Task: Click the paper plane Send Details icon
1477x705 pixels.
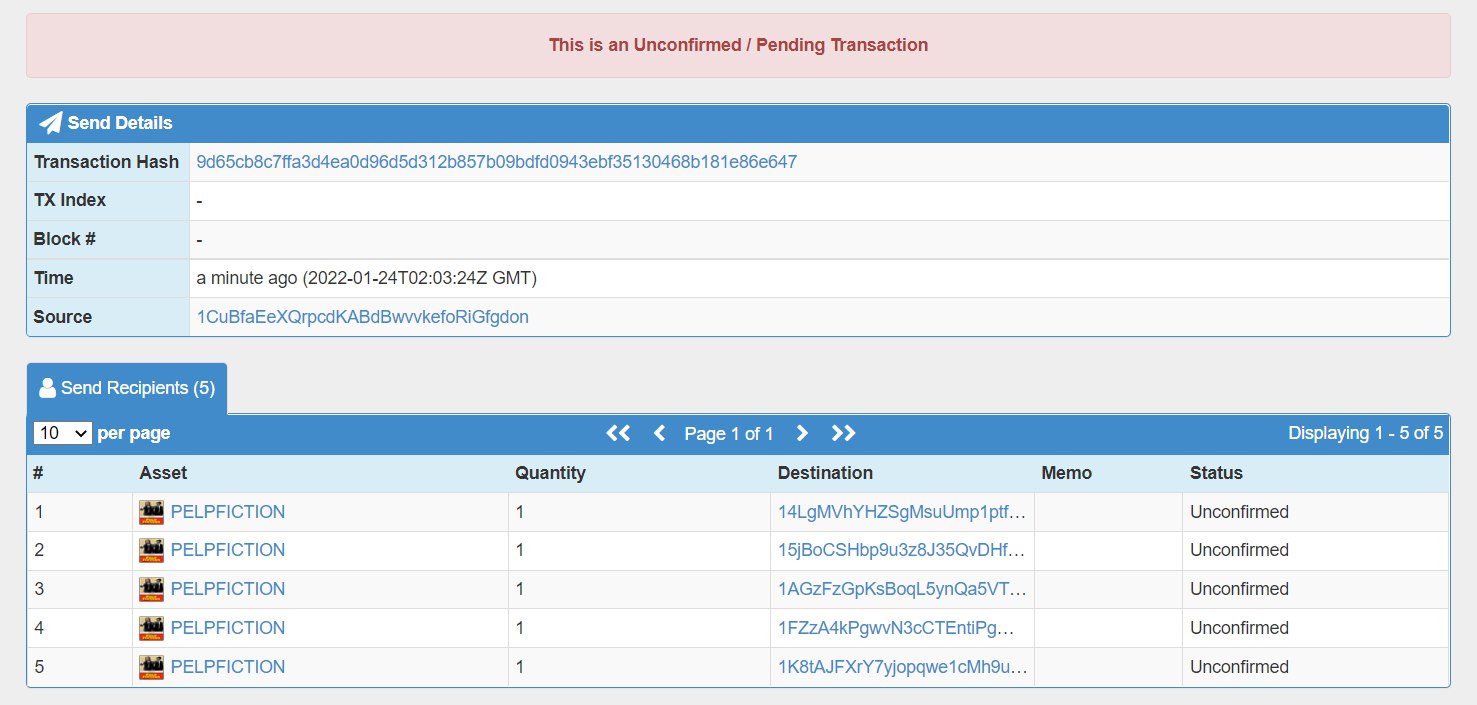Action: pyautogui.click(x=50, y=123)
